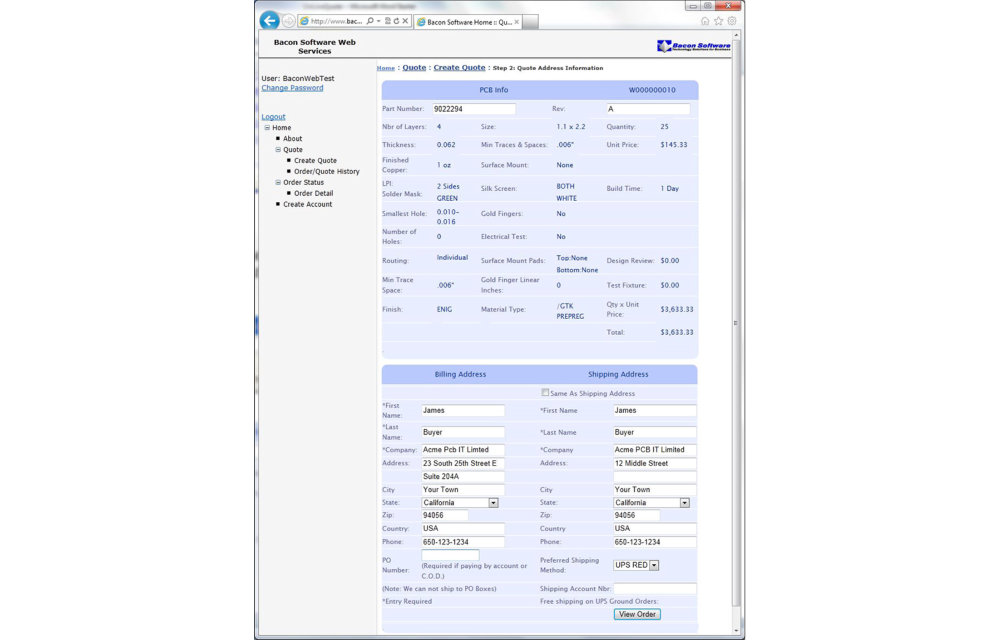Click the shipping Last Name field
Screen dimensions: 1000x640
tap(654, 432)
